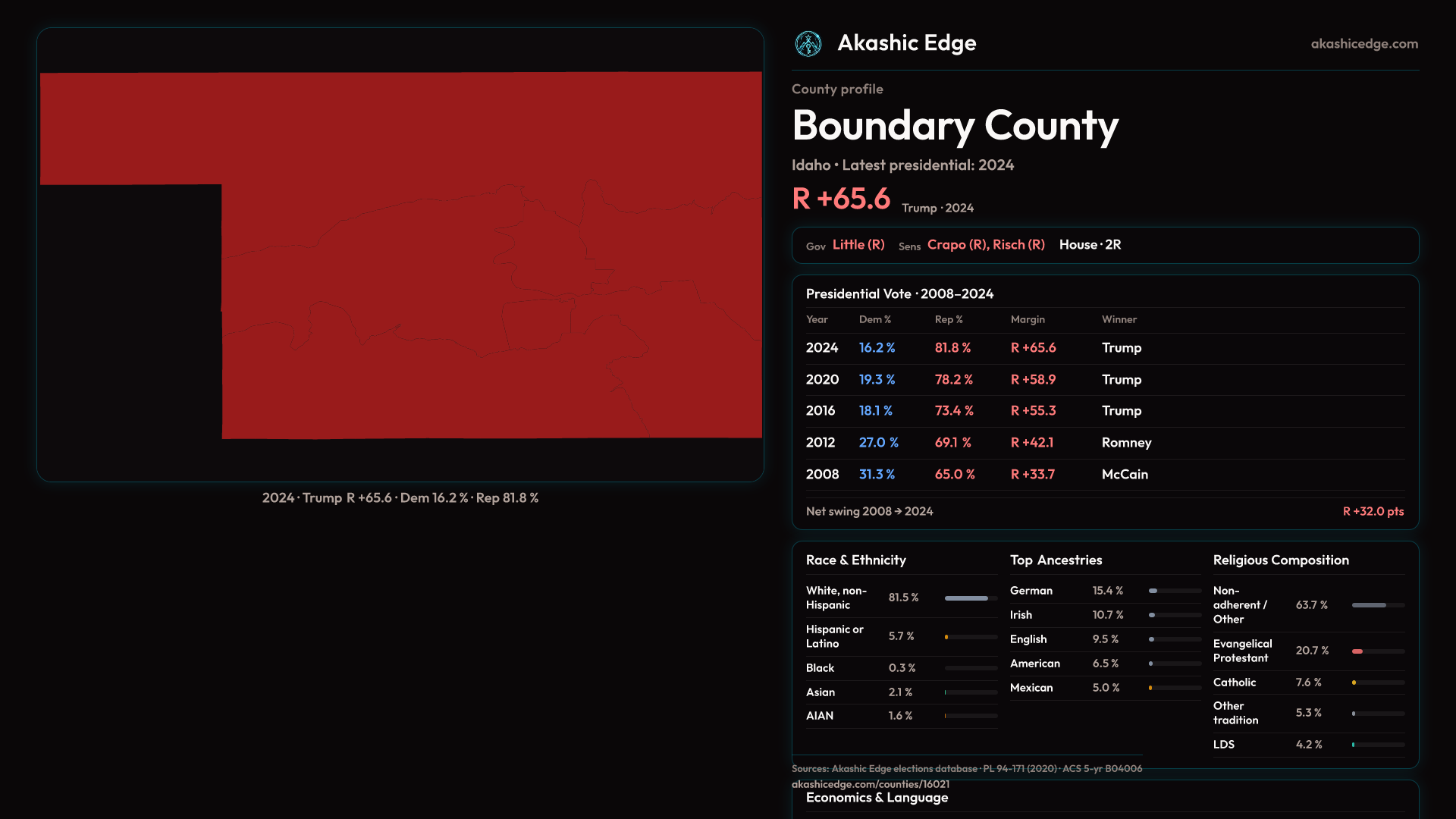Image resolution: width=1456 pixels, height=819 pixels.
Task: Click the Akashic Edge logo icon
Action: pyautogui.click(x=808, y=44)
